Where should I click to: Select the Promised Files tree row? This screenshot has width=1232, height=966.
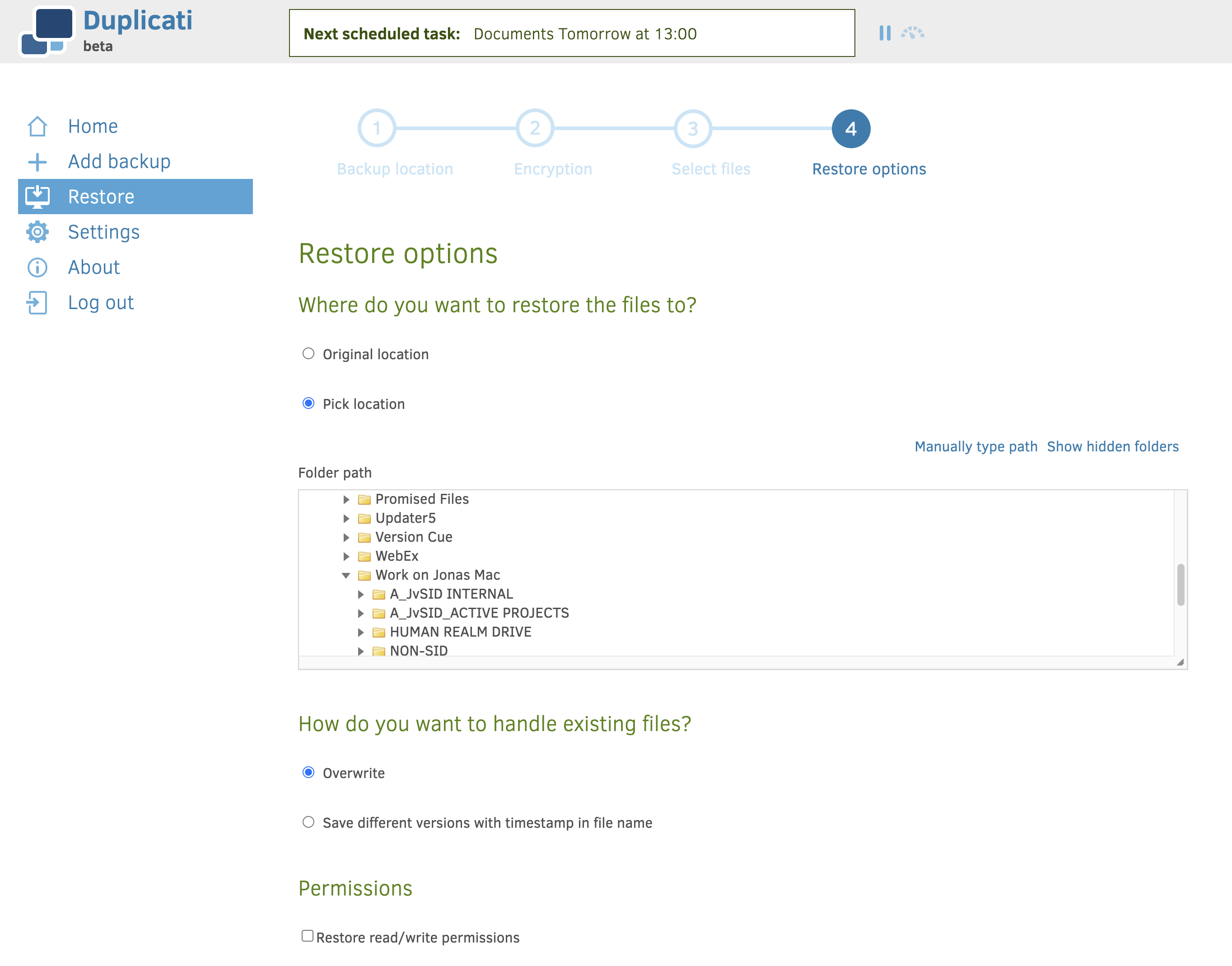[x=422, y=499]
